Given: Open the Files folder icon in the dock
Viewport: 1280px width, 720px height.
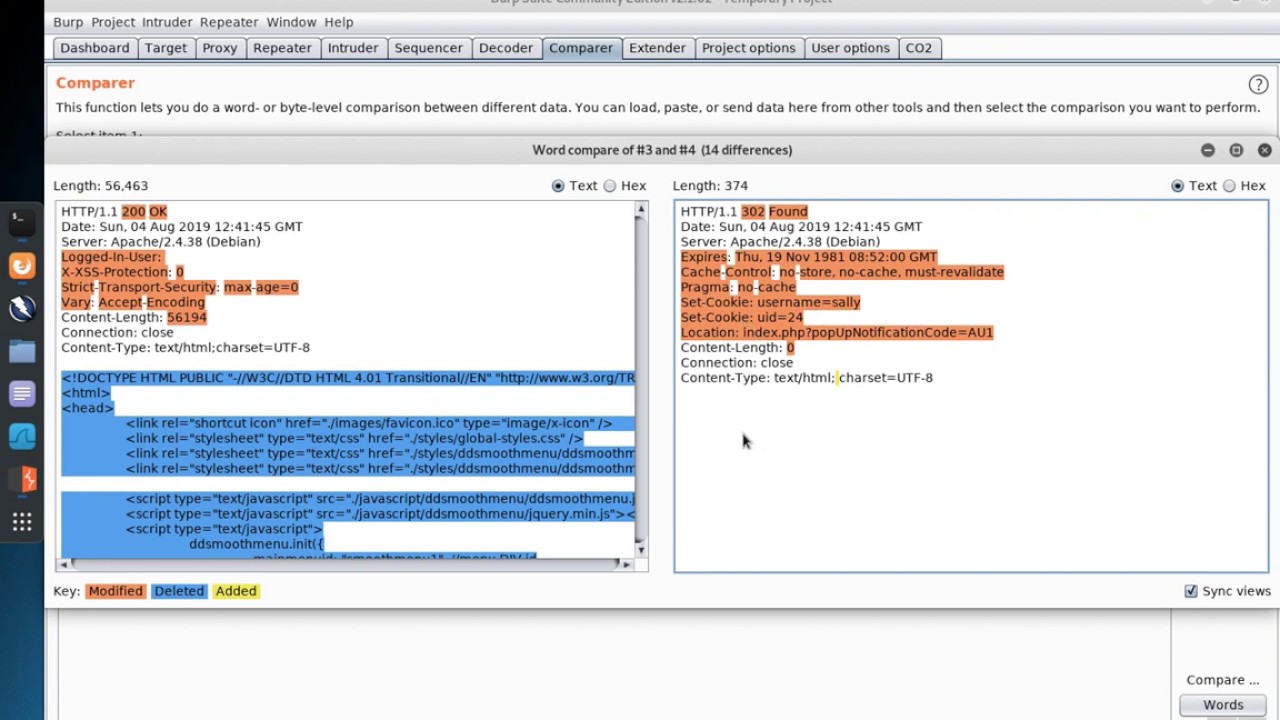Looking at the screenshot, I should point(22,351).
